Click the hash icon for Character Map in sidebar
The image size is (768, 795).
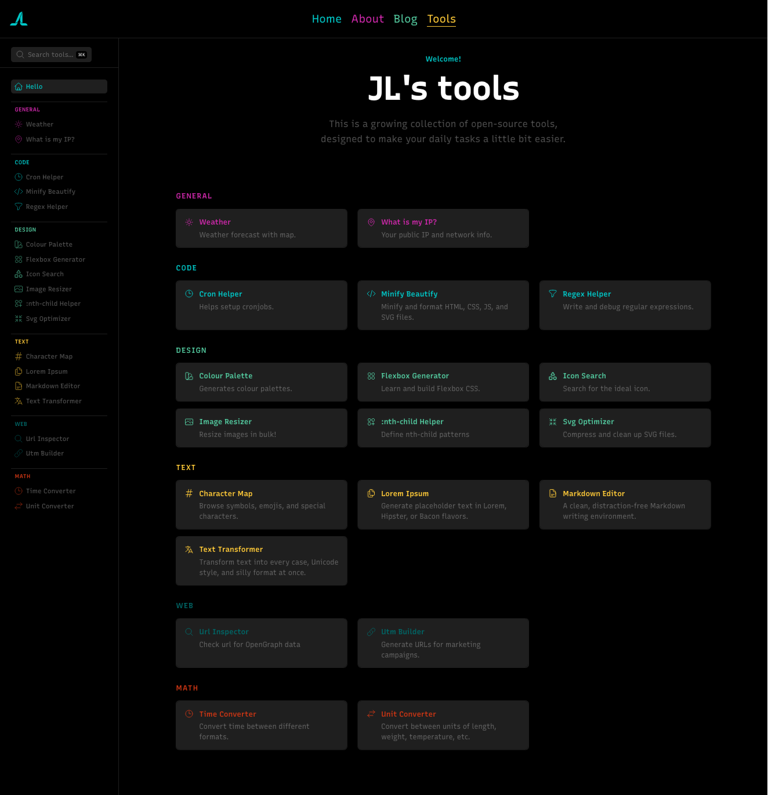click(18, 356)
